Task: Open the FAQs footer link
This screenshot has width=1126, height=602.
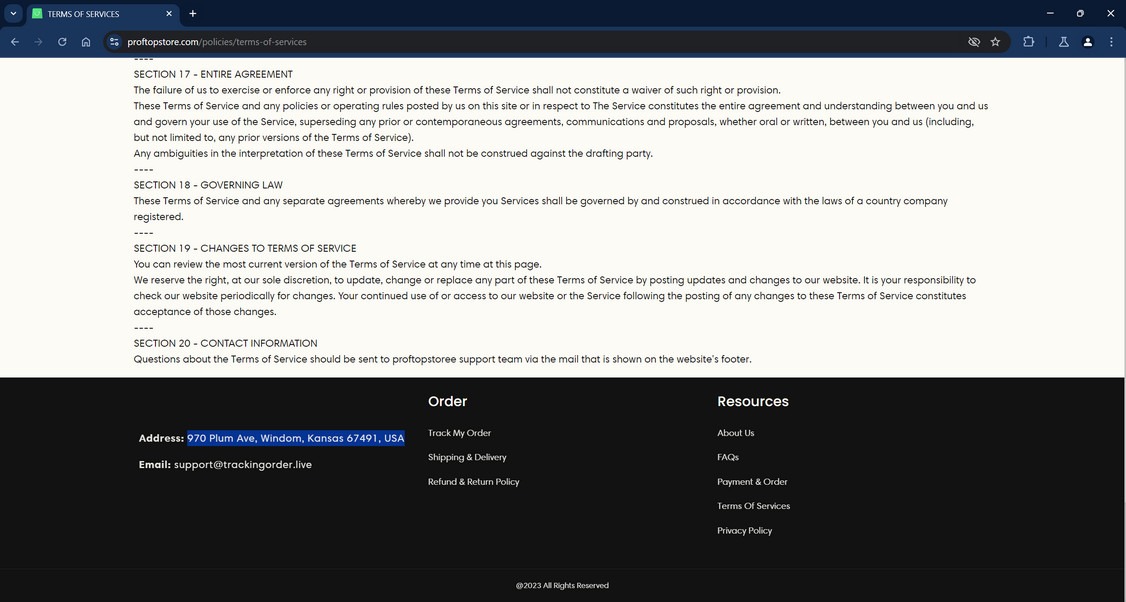Action: coord(727,458)
